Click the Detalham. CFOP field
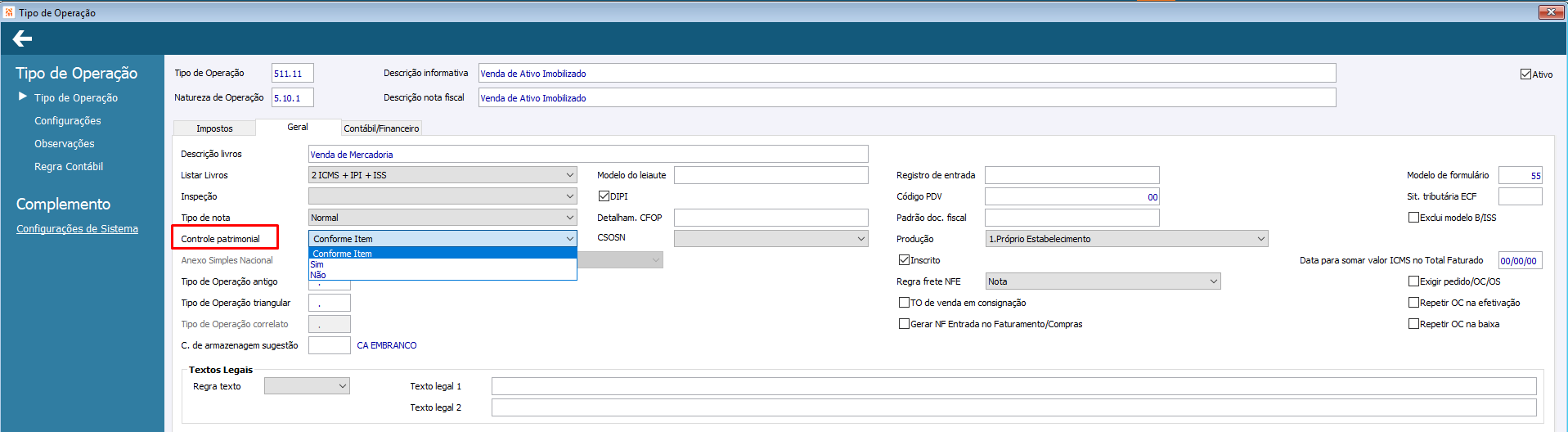1568x432 pixels. 771,218
